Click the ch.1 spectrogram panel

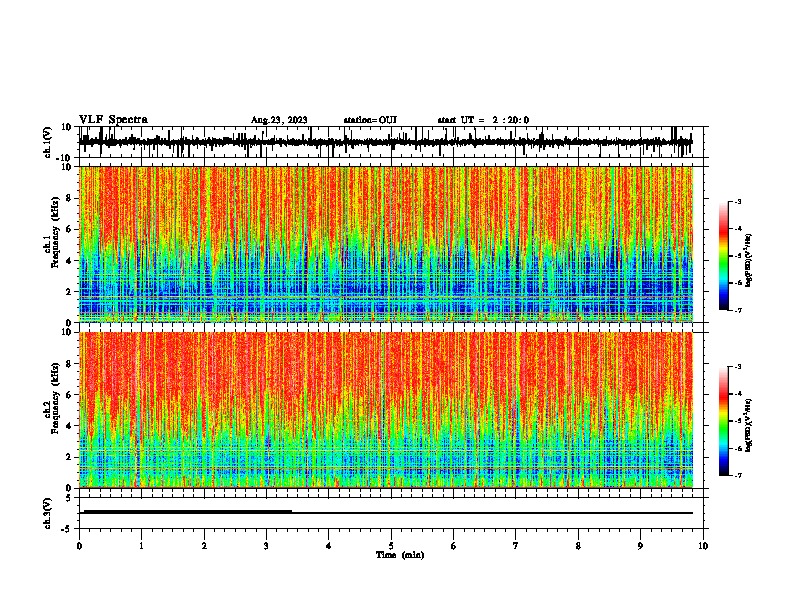tap(386, 244)
